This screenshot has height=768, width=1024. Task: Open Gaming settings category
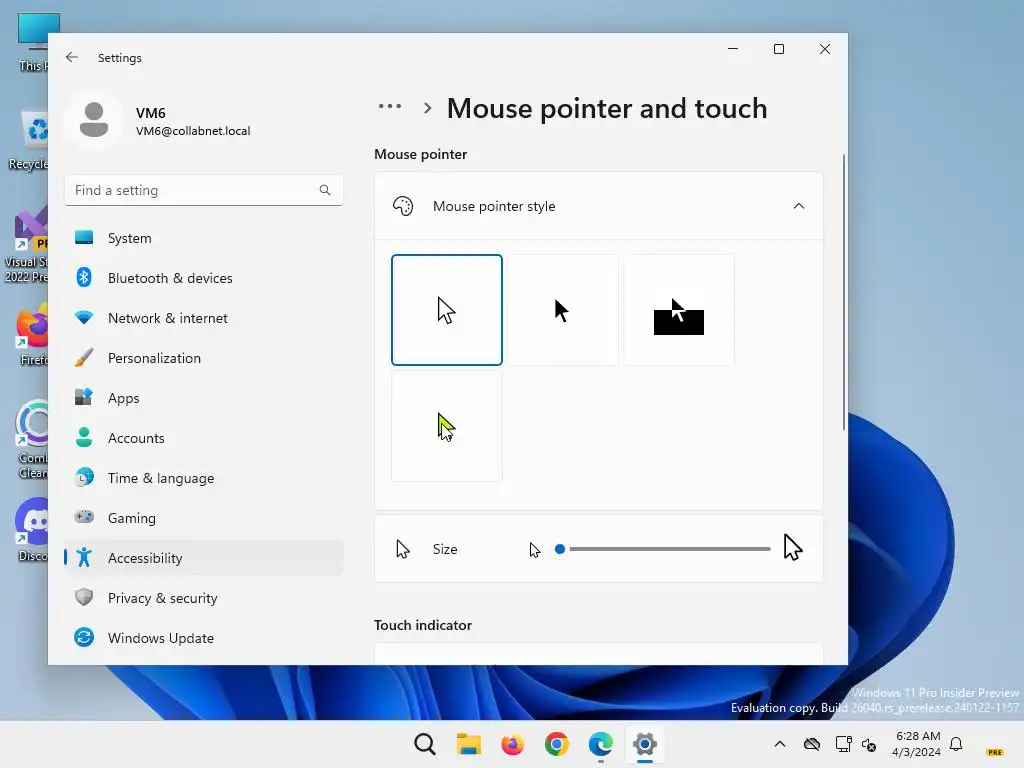click(x=204, y=518)
